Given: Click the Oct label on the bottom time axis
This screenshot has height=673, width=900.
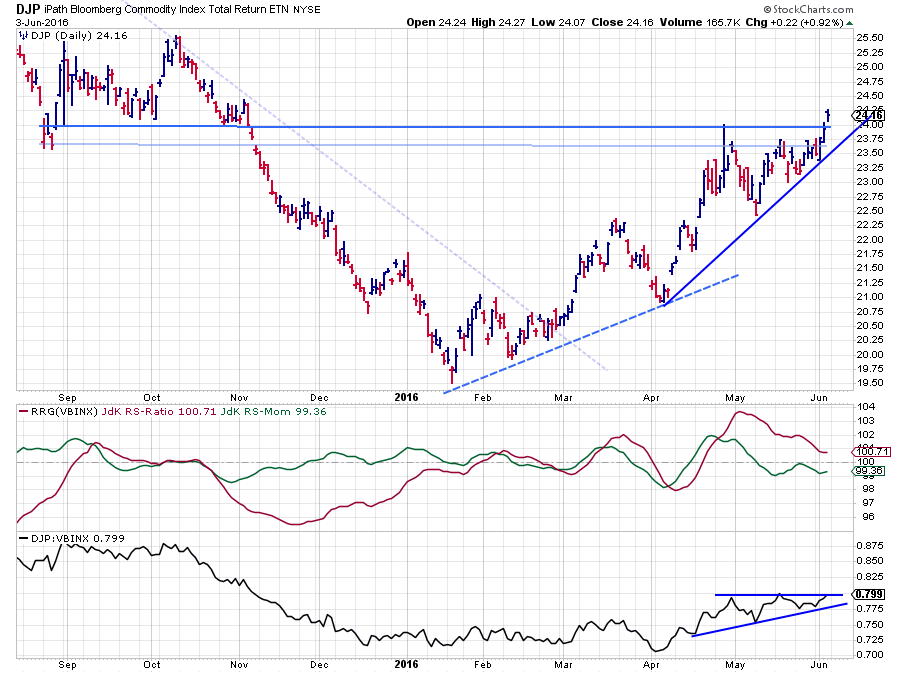Looking at the screenshot, I should [152, 663].
